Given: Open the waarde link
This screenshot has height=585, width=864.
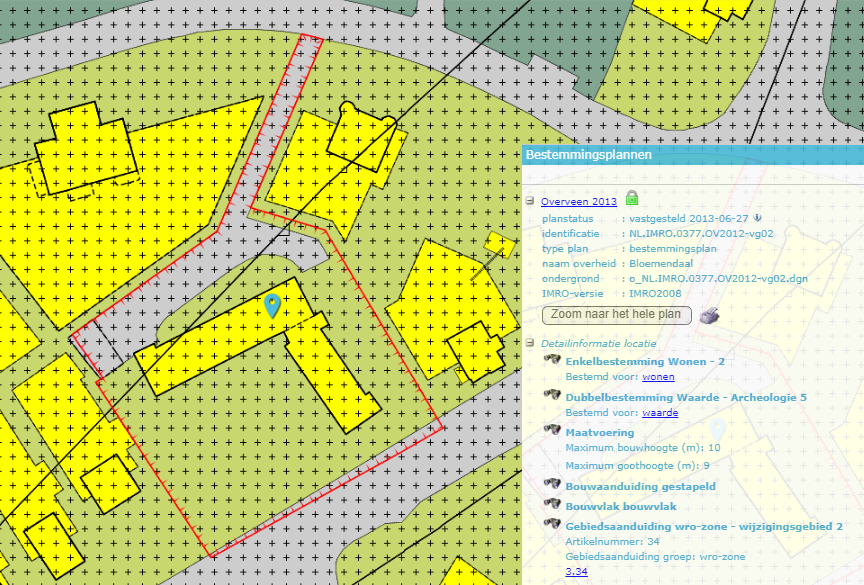Looking at the screenshot, I should [x=660, y=413].
